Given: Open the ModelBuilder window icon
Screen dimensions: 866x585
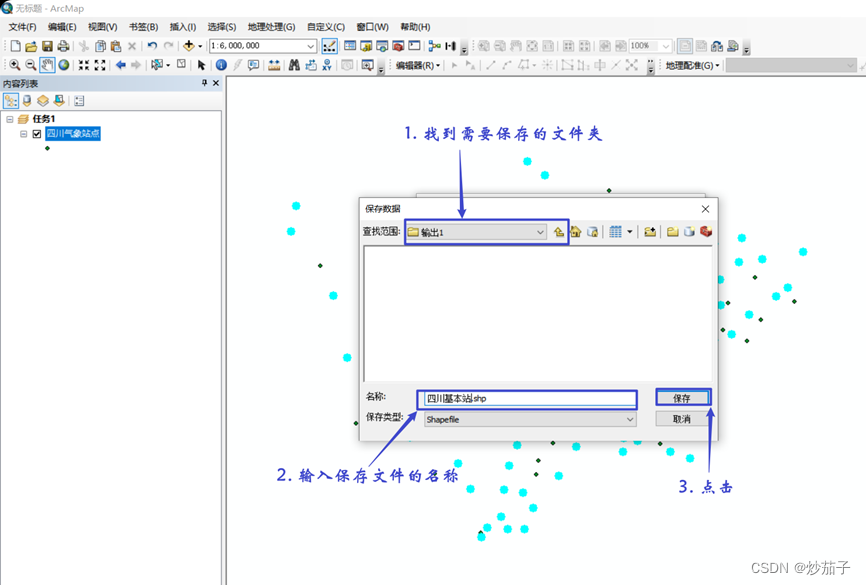Looking at the screenshot, I should [x=434, y=46].
